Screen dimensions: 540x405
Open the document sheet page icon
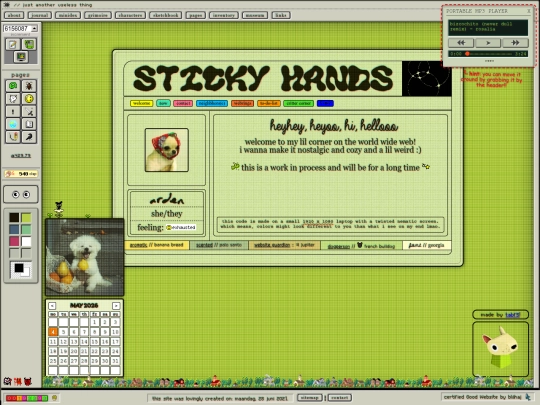(x=29, y=124)
